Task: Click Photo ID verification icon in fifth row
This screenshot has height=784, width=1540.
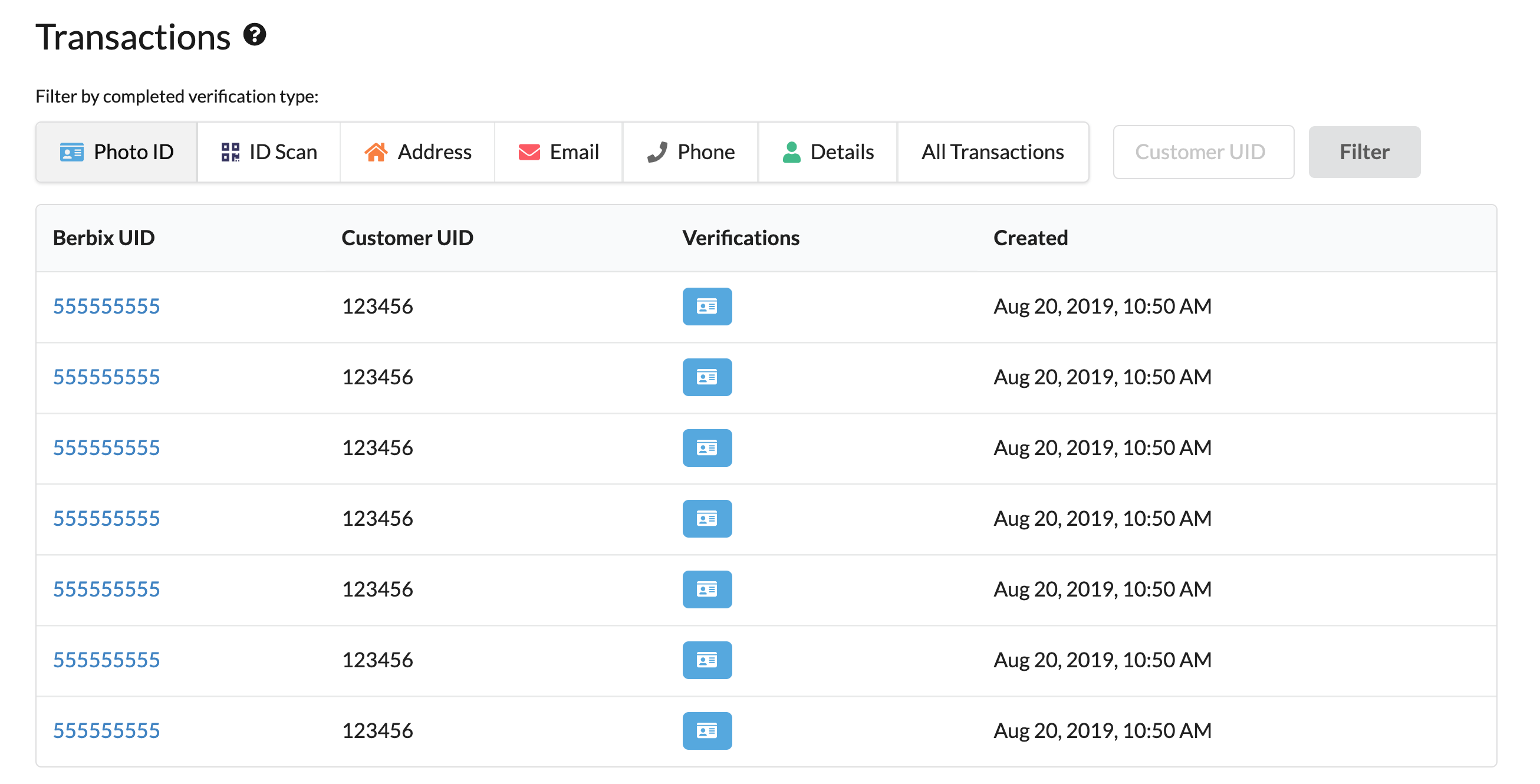Action: [707, 589]
